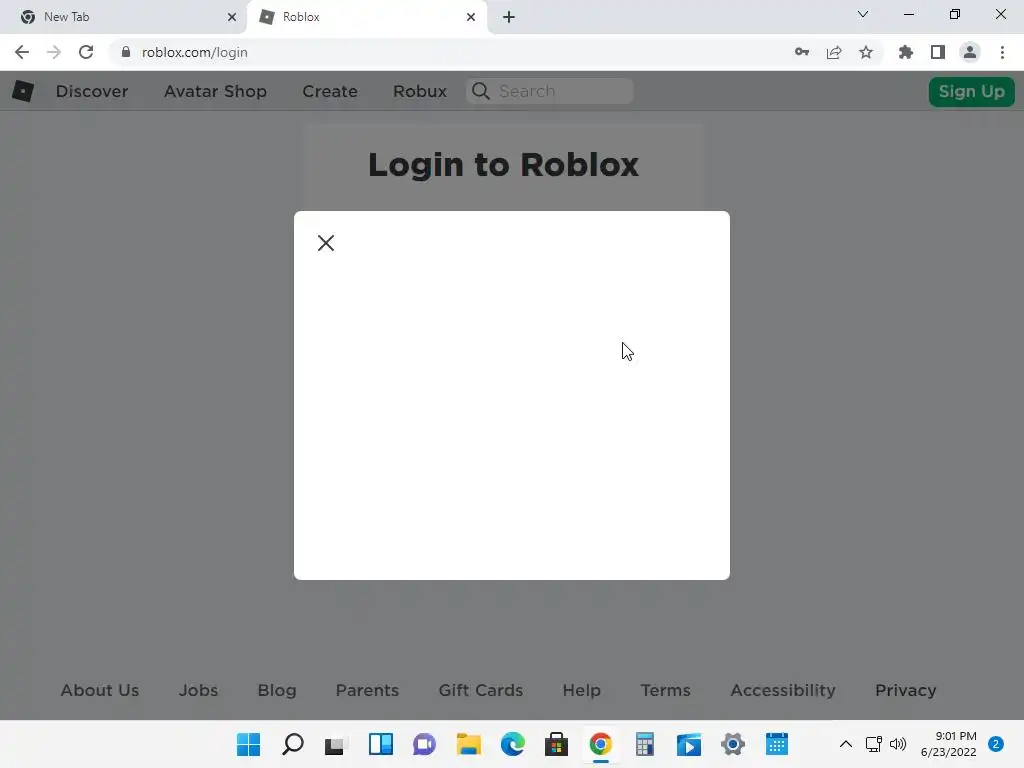Open the Help footer link
The height and width of the screenshot is (768, 1024).
click(582, 690)
